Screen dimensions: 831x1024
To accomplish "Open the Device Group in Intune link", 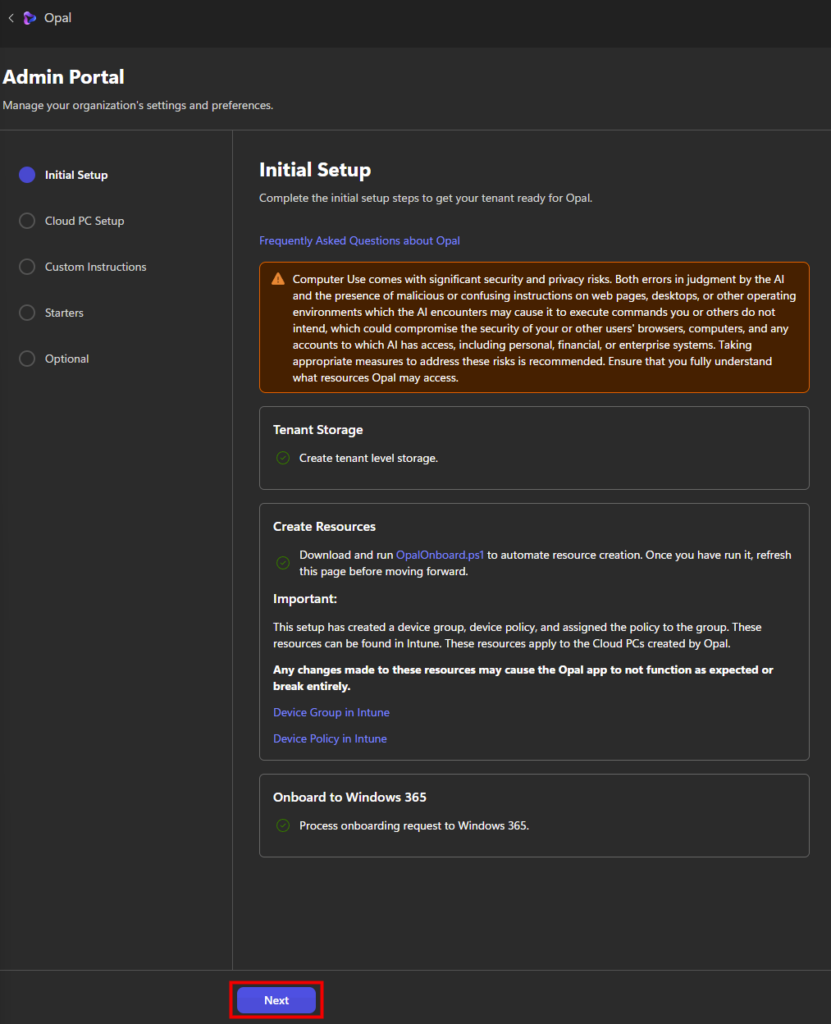I will [x=331, y=713].
